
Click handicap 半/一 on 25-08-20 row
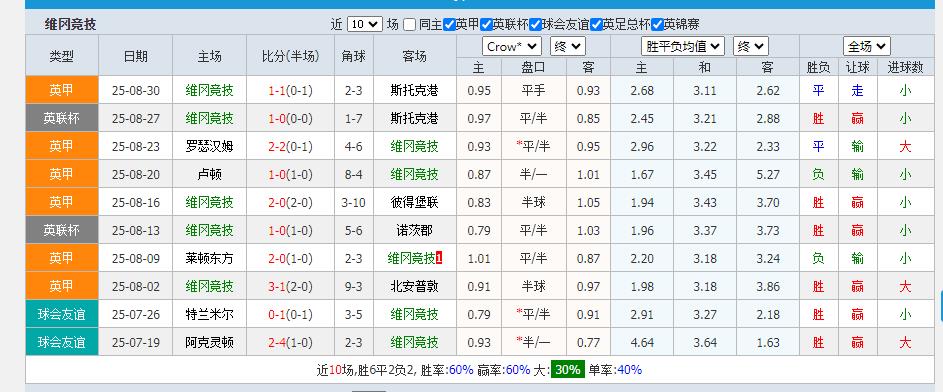coord(535,174)
